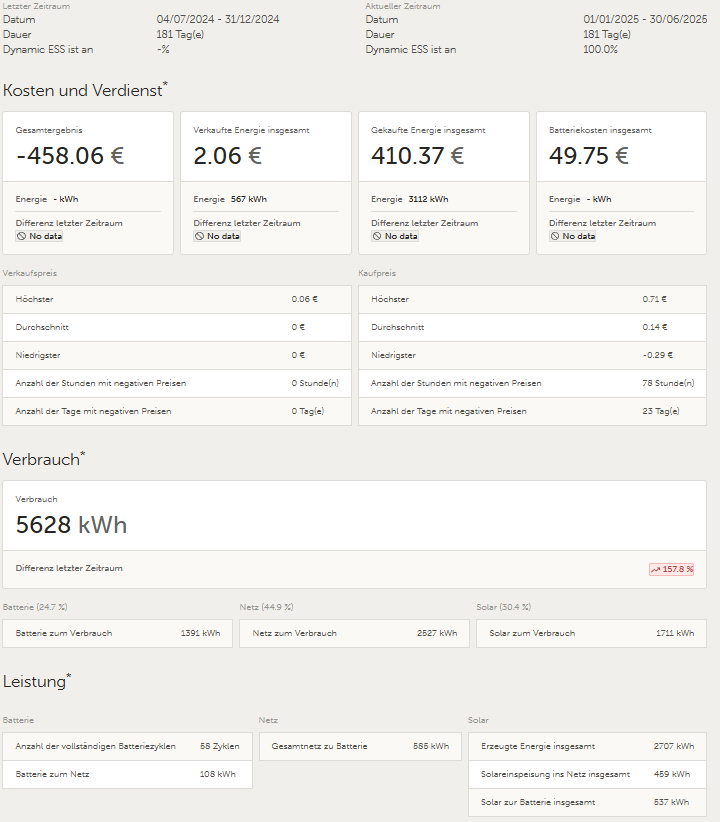Click the purchased energy 3112 kWh text
The width and height of the screenshot is (720, 822).
pyautogui.click(x=428, y=199)
